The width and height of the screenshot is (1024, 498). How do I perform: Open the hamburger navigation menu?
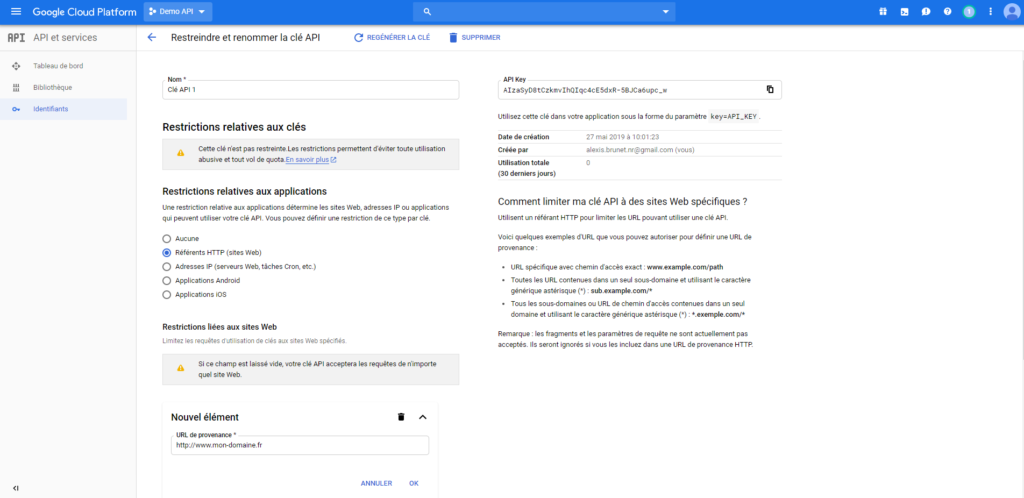(14, 12)
